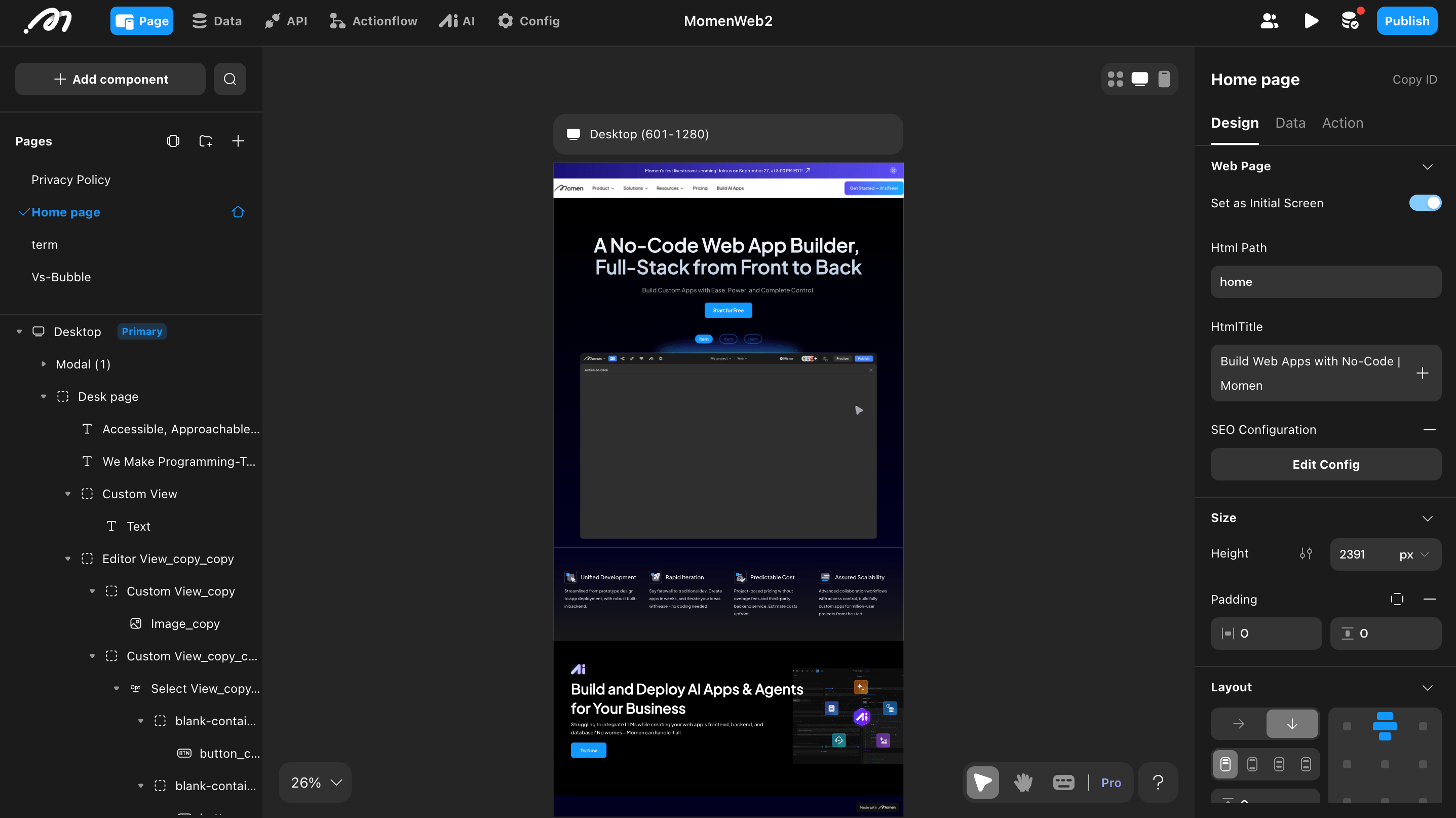Open the Config tab
The height and width of the screenshot is (818, 1456).
528,21
